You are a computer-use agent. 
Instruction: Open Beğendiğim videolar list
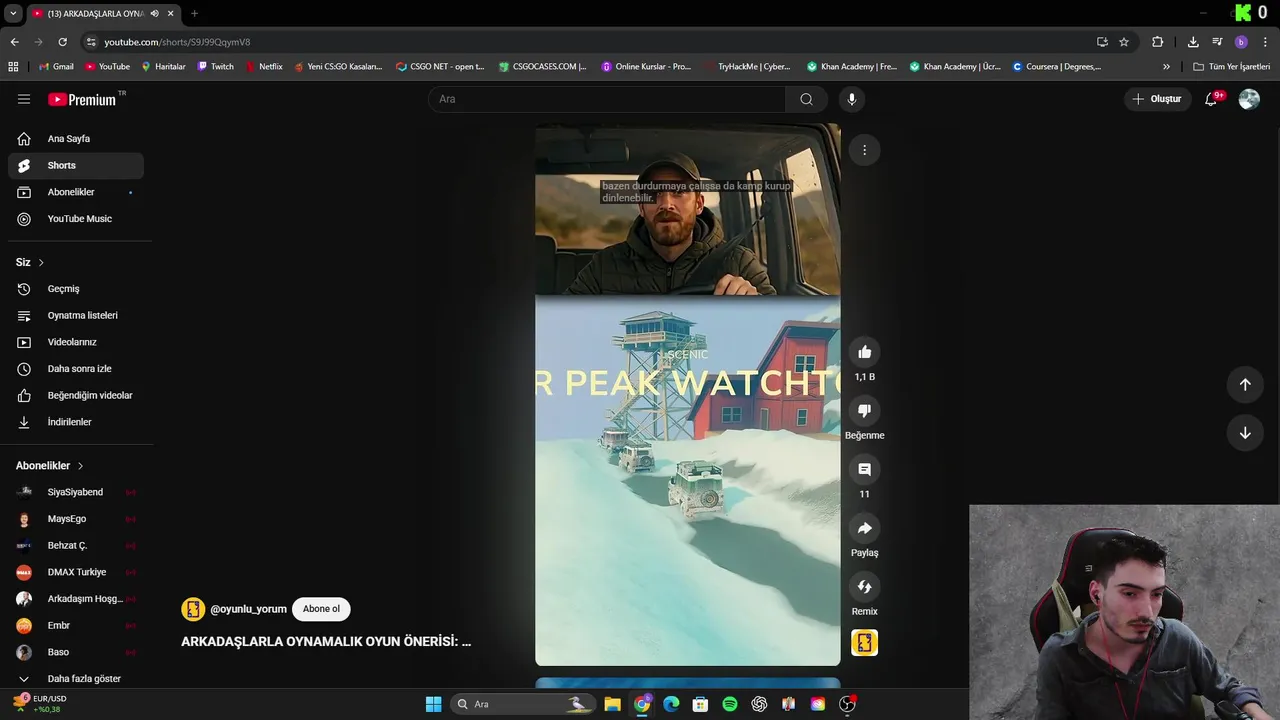point(76,395)
